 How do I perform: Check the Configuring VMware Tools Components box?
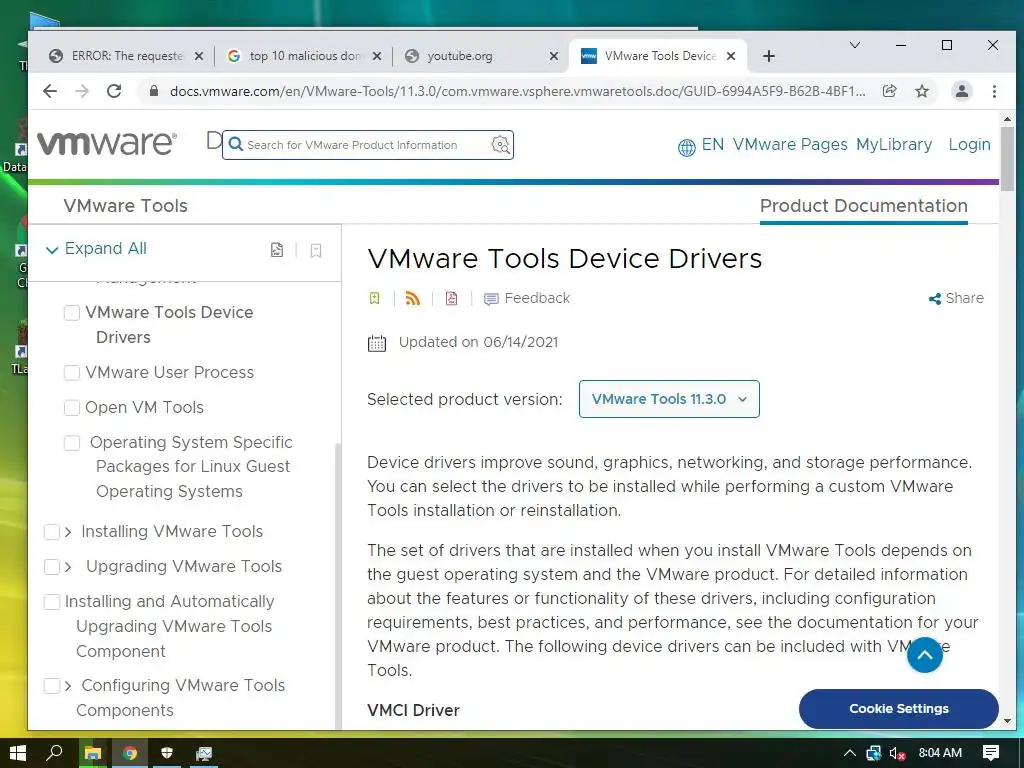click(52, 686)
